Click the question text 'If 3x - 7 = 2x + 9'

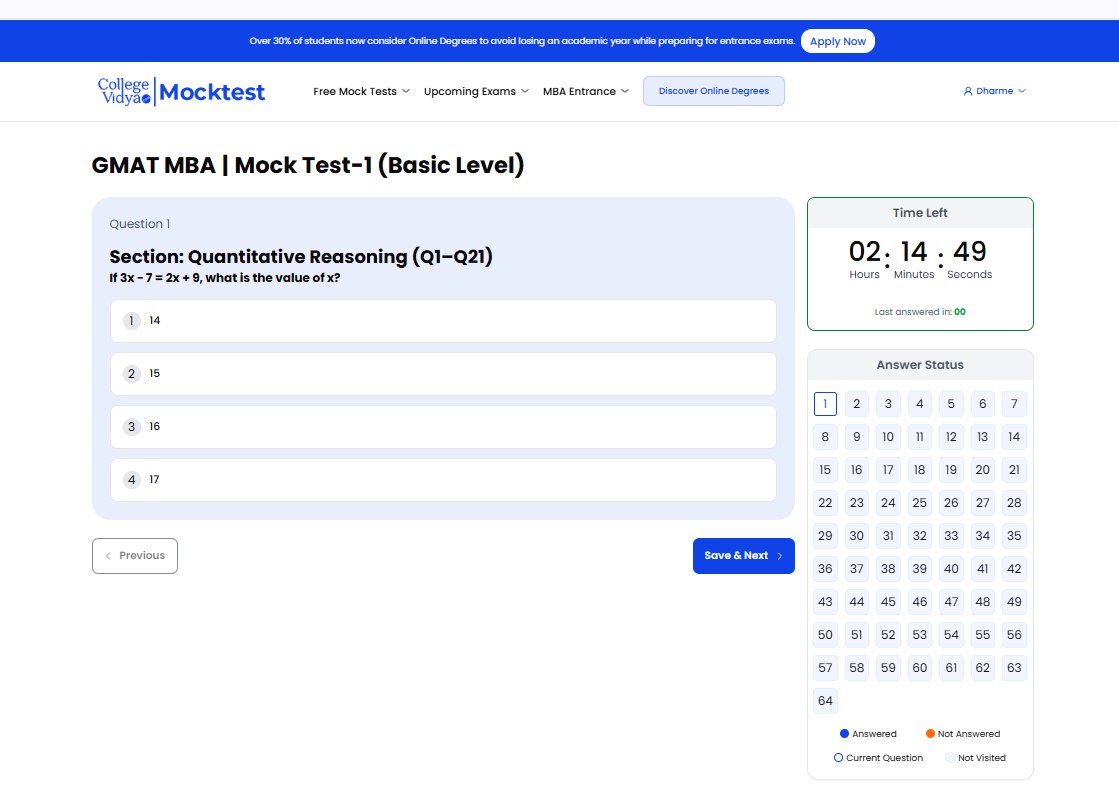click(x=225, y=278)
